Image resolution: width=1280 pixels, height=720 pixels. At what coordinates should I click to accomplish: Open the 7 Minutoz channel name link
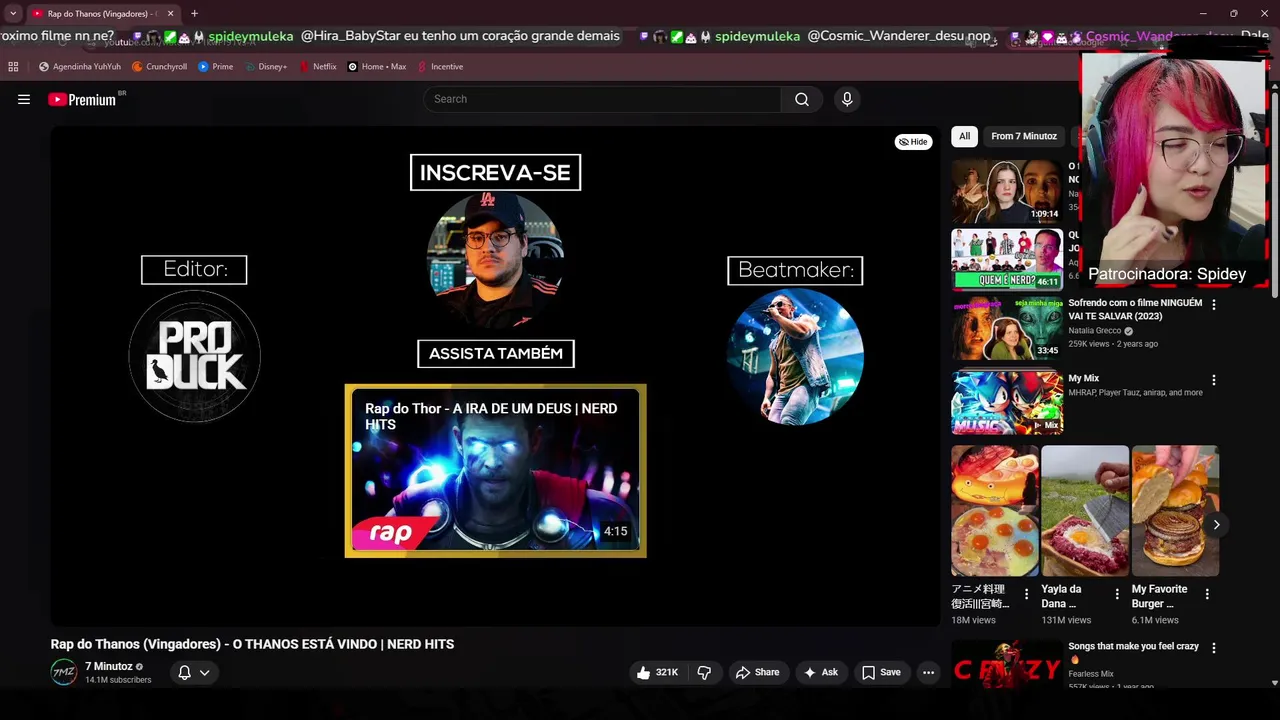point(108,666)
